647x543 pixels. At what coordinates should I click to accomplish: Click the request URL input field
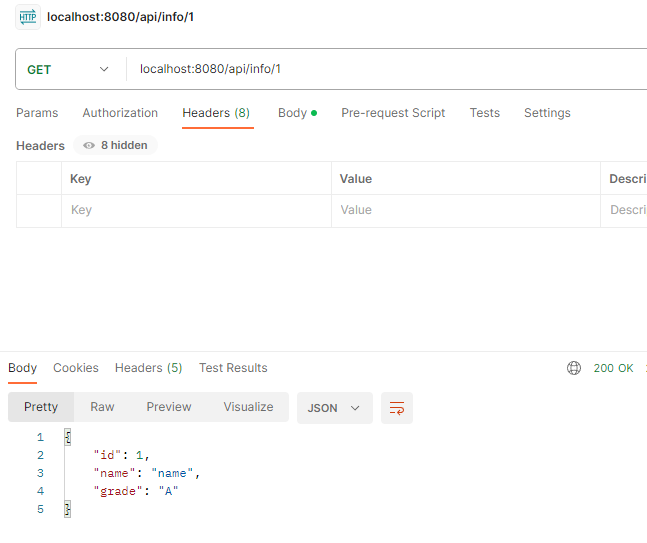point(380,69)
